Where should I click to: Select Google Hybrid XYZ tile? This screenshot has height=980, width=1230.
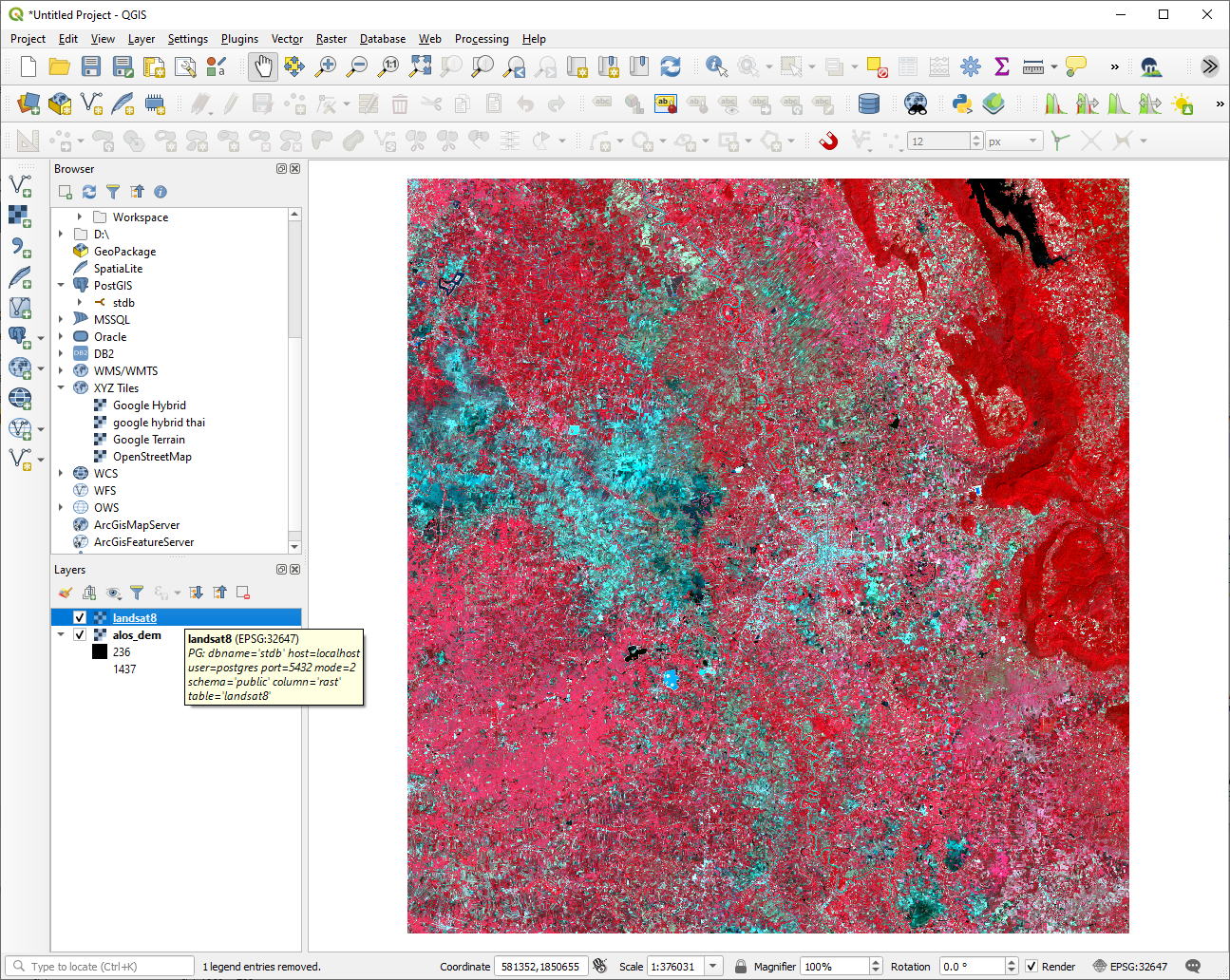coord(149,405)
